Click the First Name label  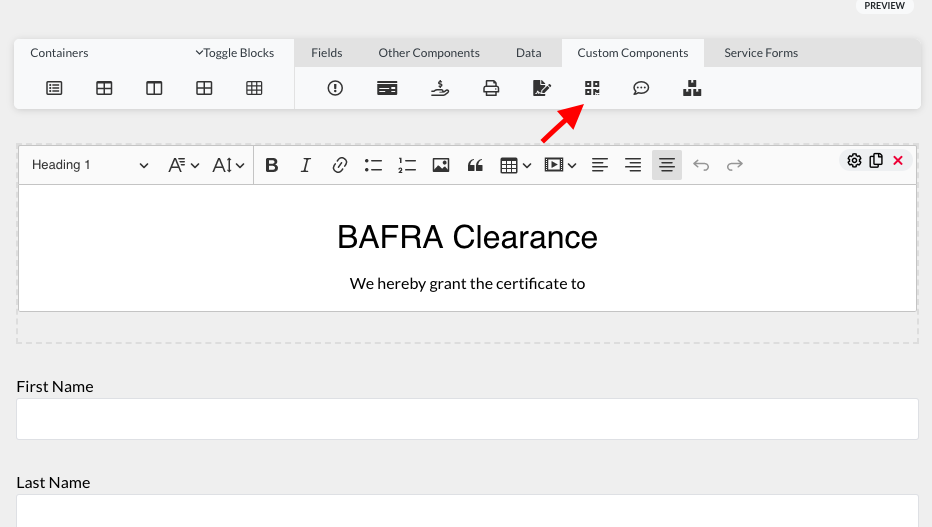pyautogui.click(x=55, y=387)
